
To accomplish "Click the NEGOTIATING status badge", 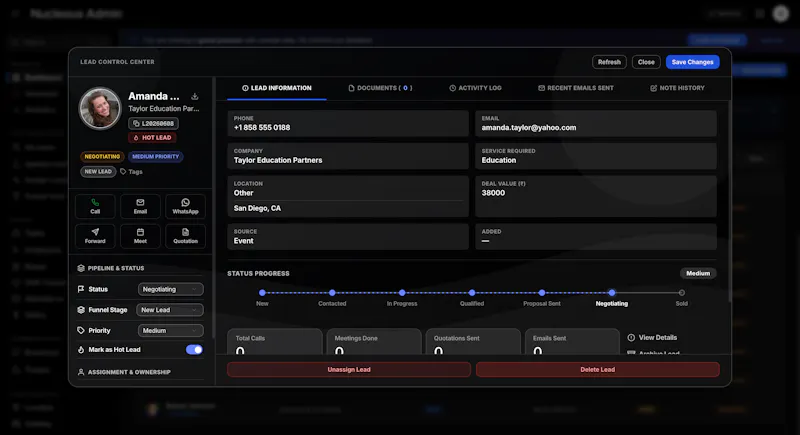I will (102, 157).
